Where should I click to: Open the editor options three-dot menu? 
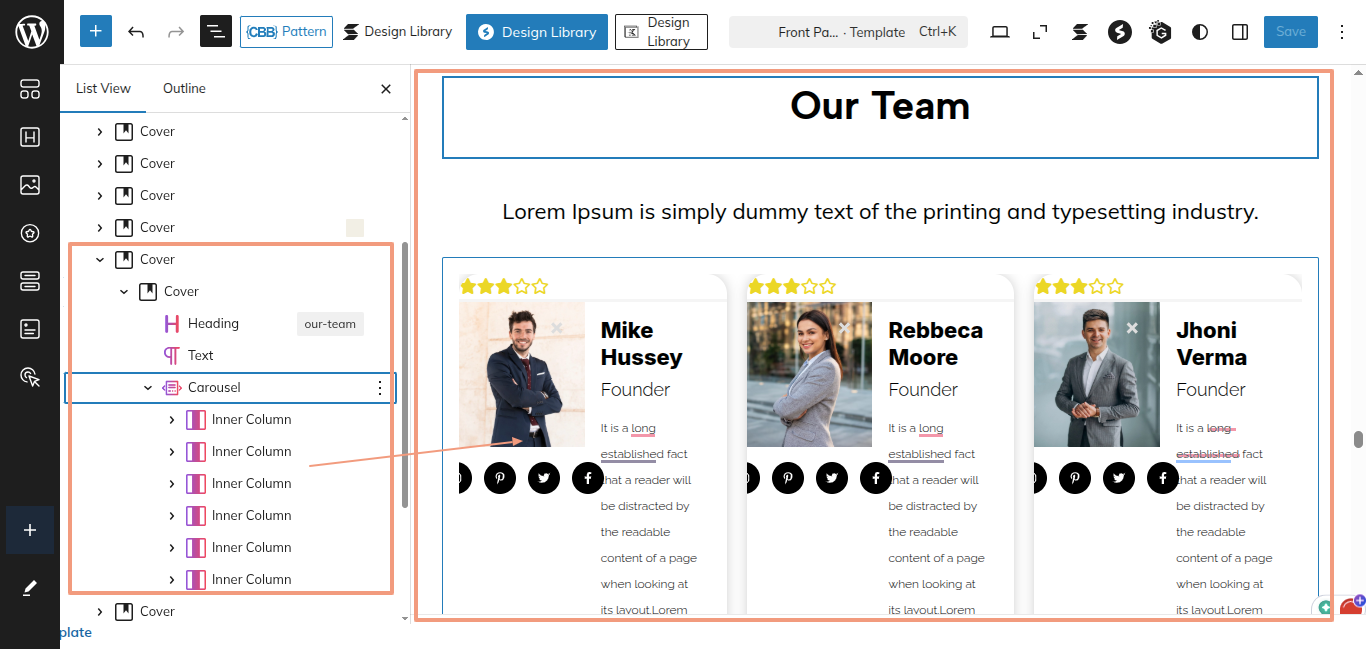[1342, 32]
